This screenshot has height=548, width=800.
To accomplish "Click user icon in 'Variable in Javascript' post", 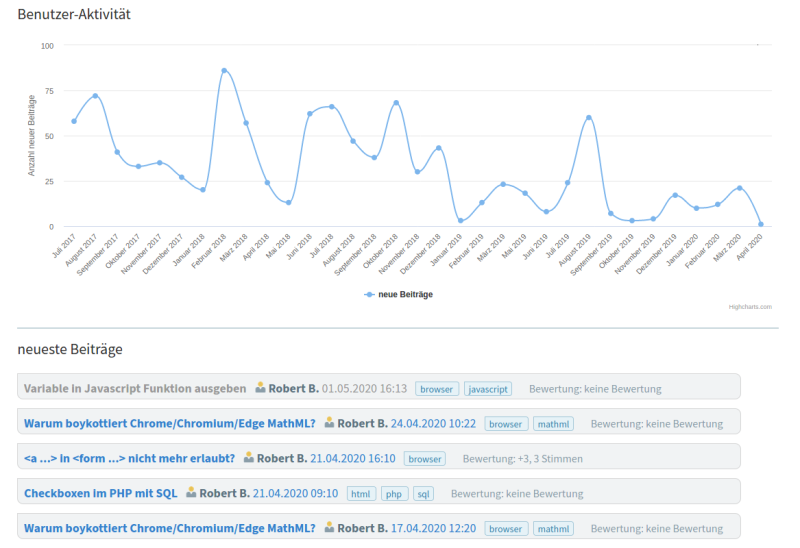I will [x=260, y=388].
